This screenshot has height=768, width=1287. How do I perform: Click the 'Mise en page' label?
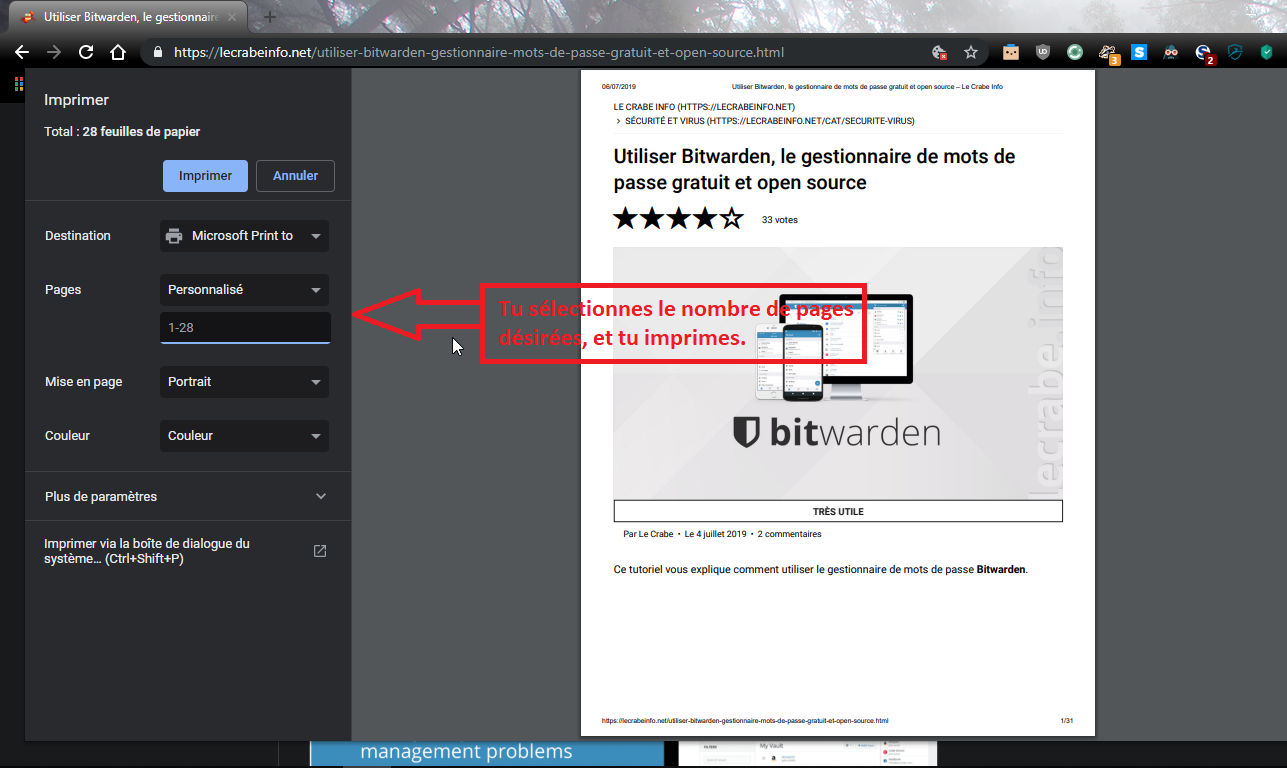[x=83, y=382]
